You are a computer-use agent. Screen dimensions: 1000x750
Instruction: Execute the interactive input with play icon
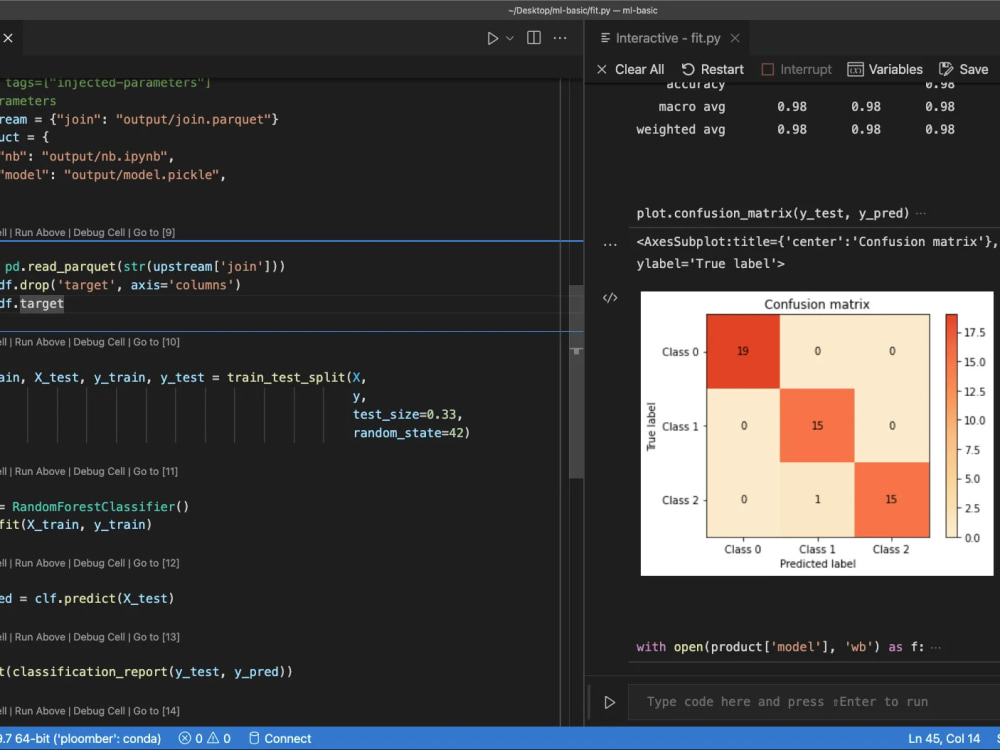point(610,702)
